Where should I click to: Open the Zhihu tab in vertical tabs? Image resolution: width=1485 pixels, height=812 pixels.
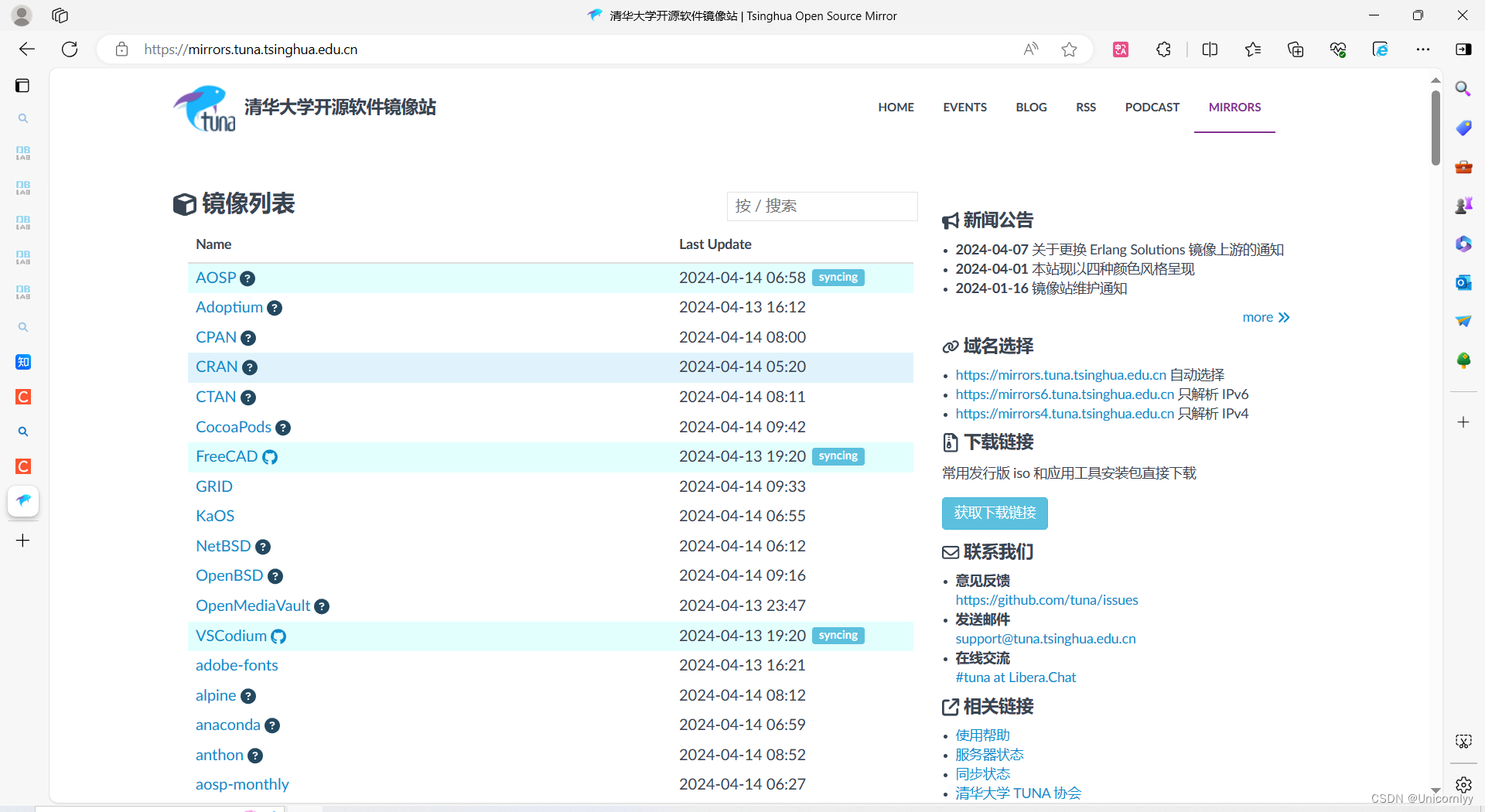tap(23, 362)
